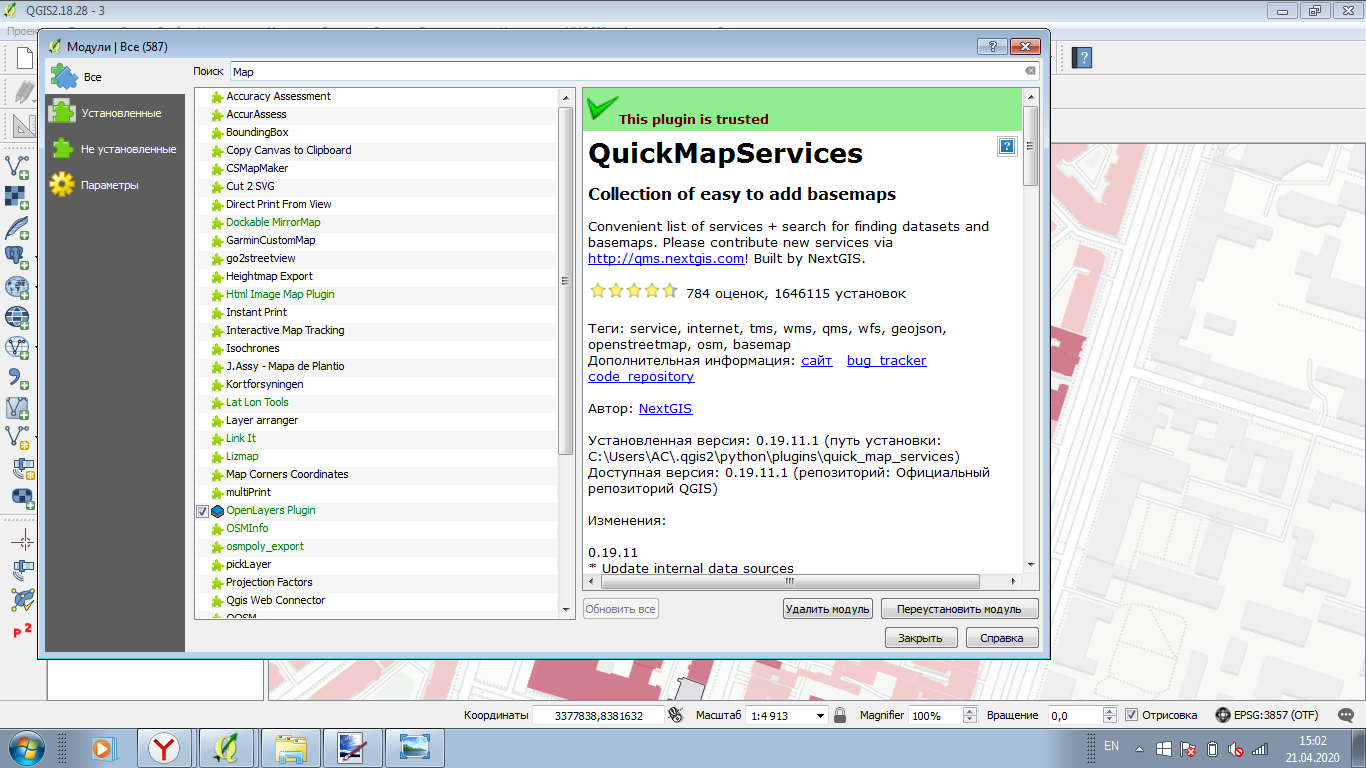Click the Закрыть button
The image size is (1366, 768).
click(921, 637)
